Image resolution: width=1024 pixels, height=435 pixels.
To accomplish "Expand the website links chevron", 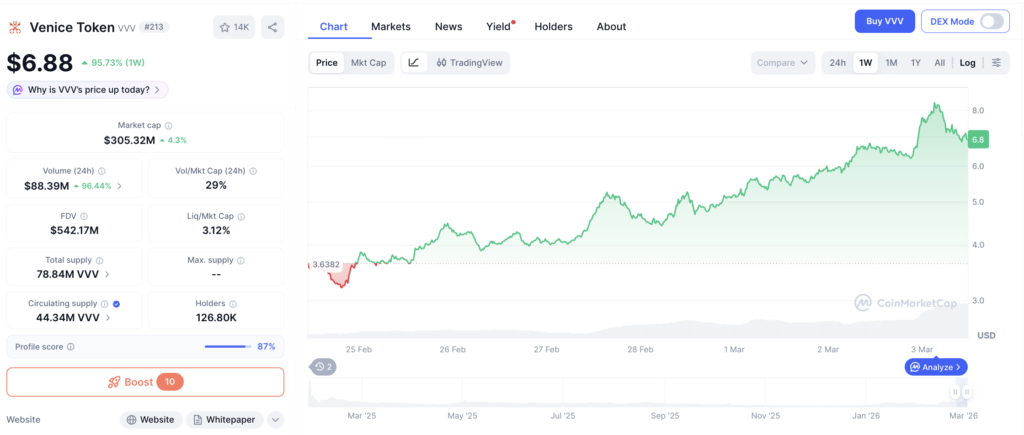I will point(276,419).
